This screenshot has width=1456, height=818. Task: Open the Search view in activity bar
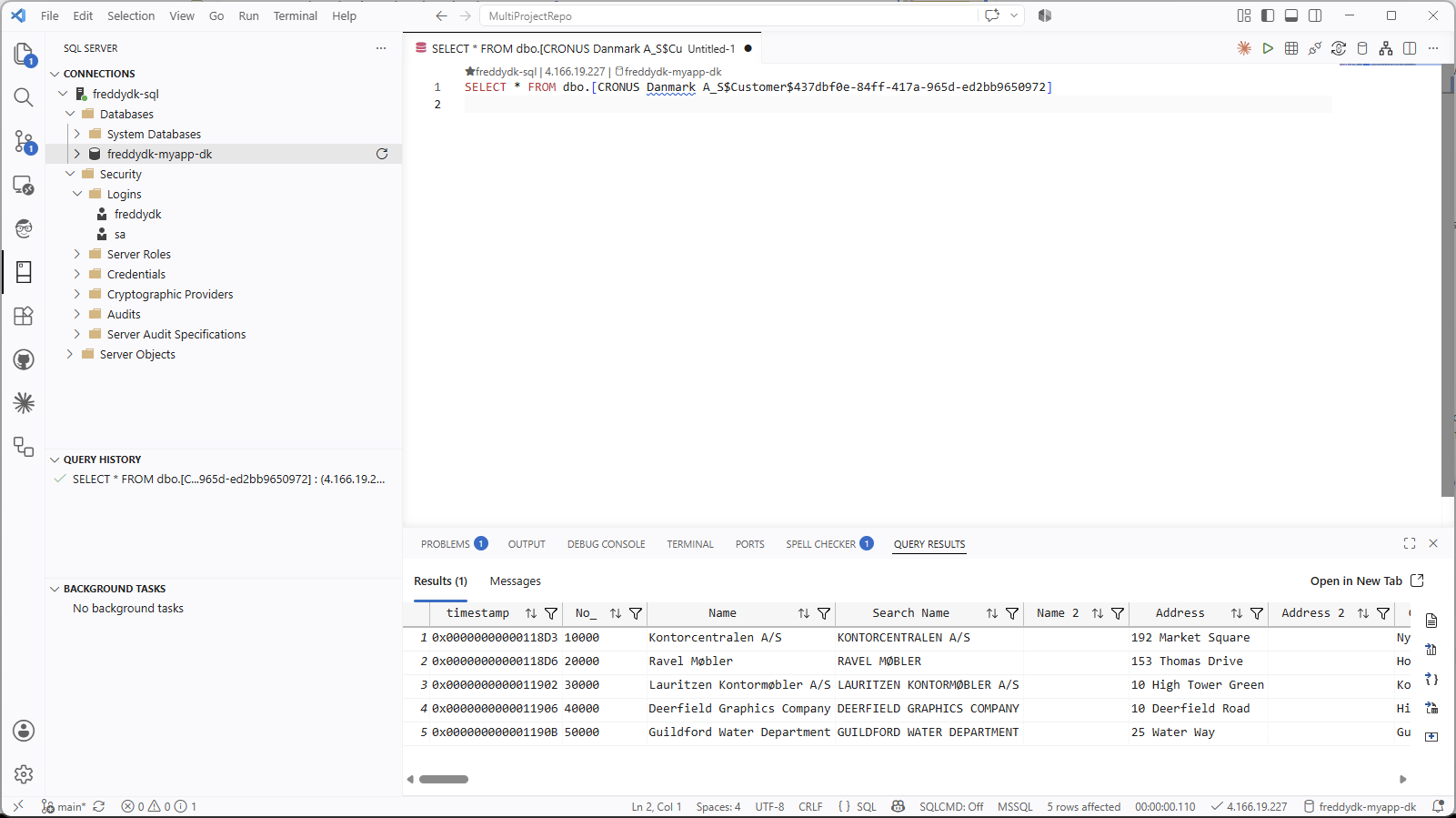point(24,97)
